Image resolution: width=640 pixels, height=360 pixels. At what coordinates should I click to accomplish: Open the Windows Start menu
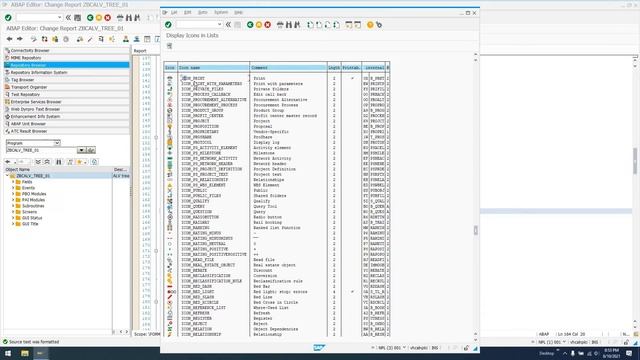tap(8, 353)
